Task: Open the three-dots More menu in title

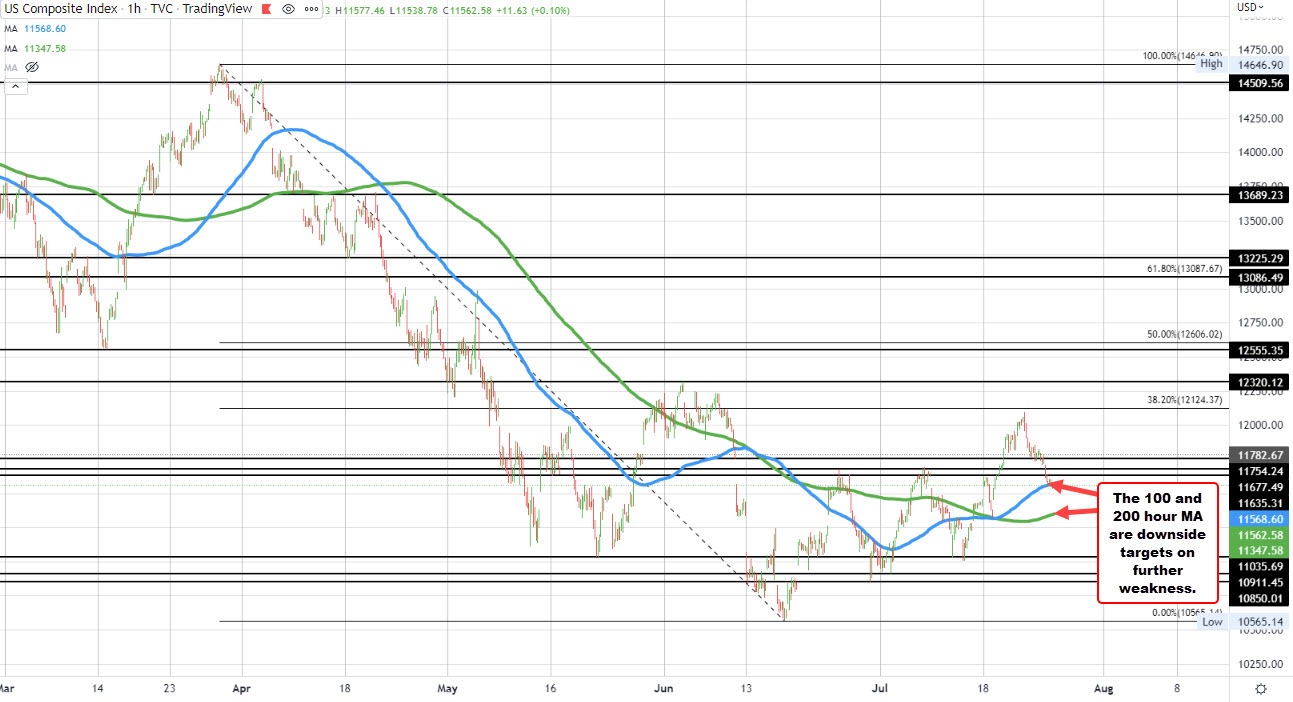Action: coord(310,9)
